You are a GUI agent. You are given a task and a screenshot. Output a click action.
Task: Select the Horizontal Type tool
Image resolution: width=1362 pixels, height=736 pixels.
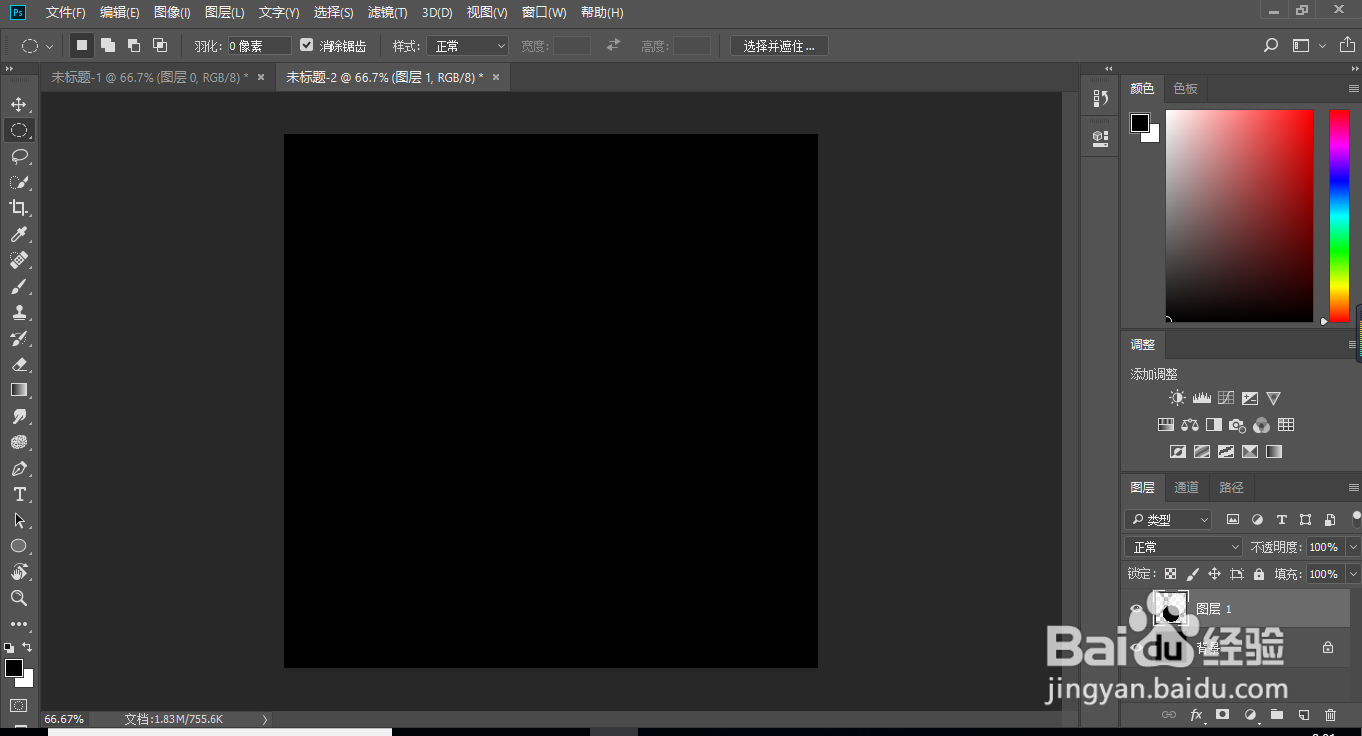pos(18,494)
